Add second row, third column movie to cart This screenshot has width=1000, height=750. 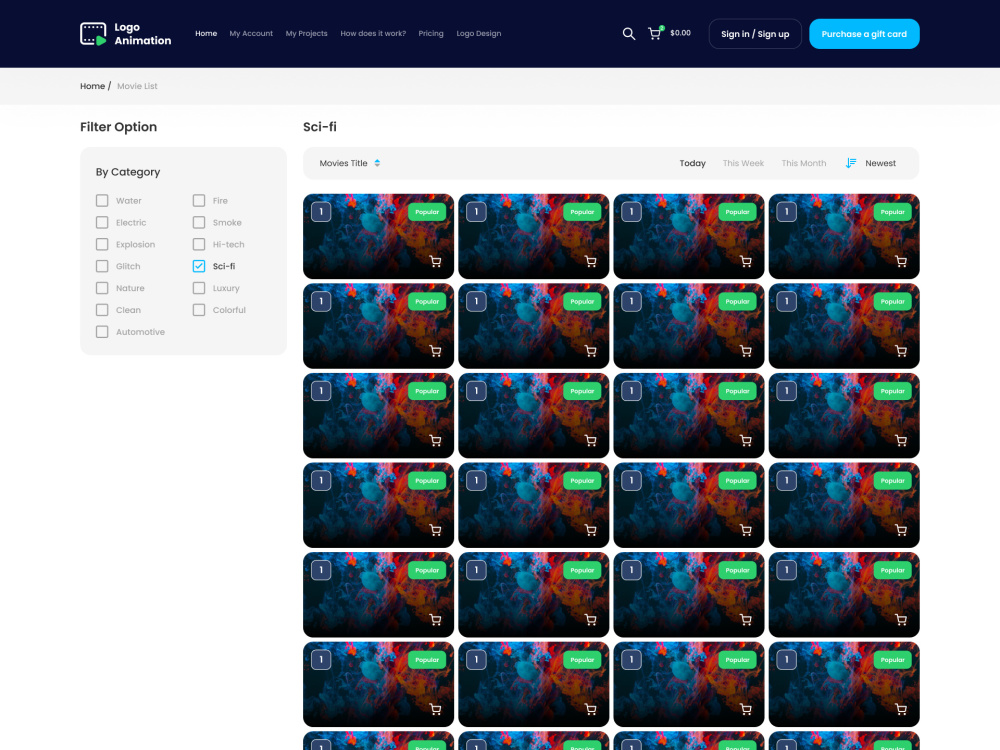(746, 351)
